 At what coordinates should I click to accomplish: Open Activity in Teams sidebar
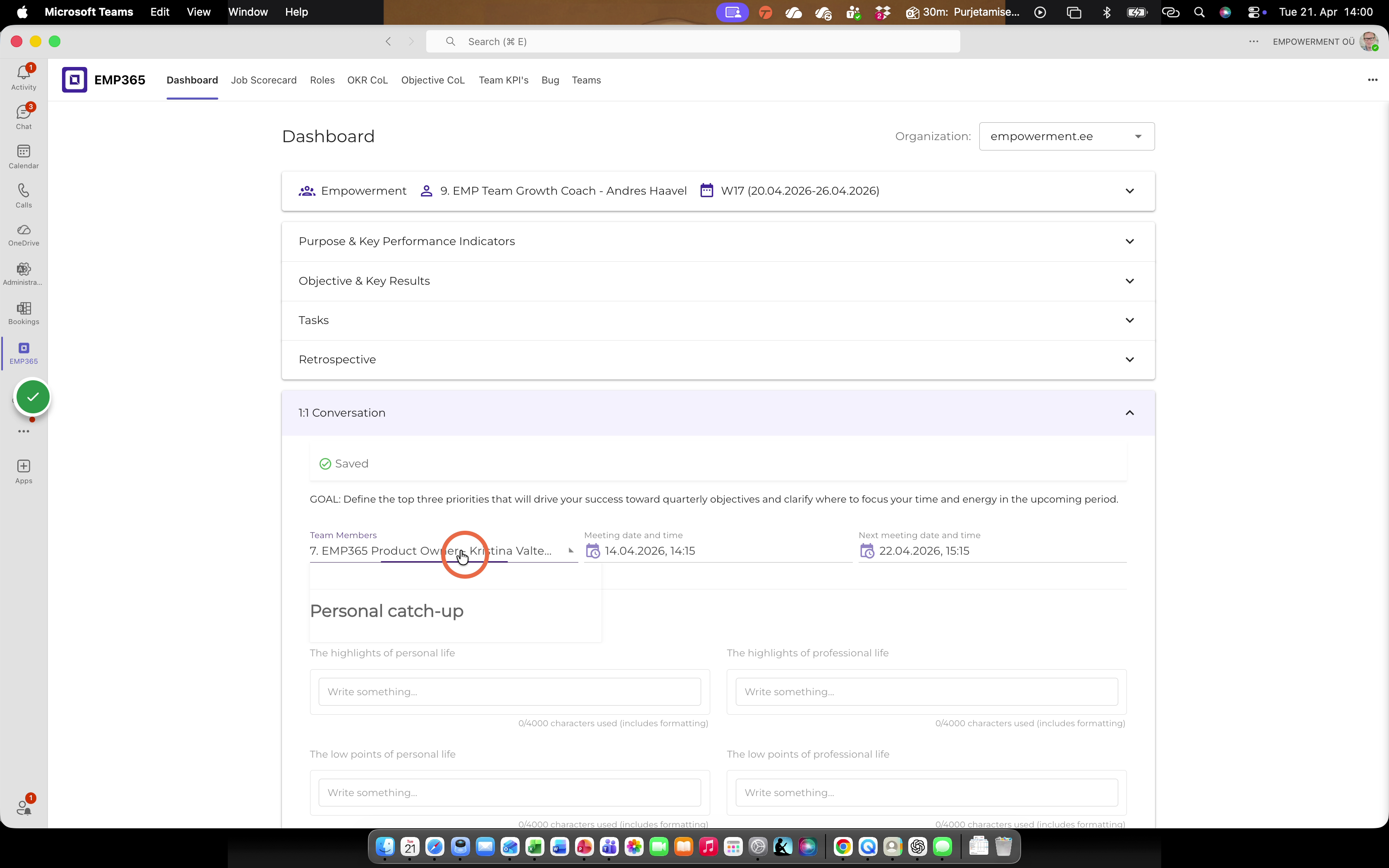pyautogui.click(x=24, y=77)
